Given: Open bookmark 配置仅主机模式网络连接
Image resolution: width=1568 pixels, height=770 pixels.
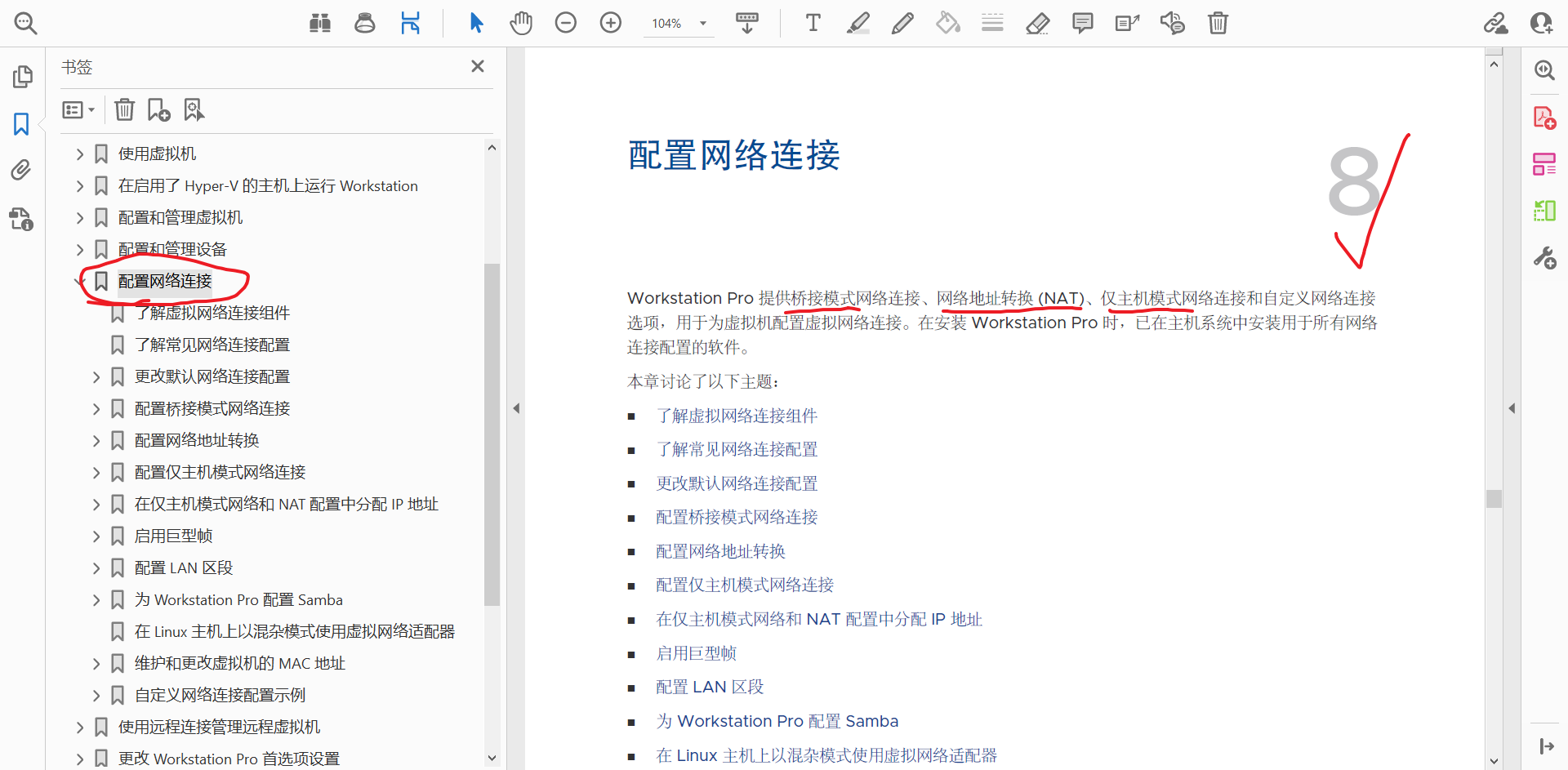Looking at the screenshot, I should [x=220, y=472].
